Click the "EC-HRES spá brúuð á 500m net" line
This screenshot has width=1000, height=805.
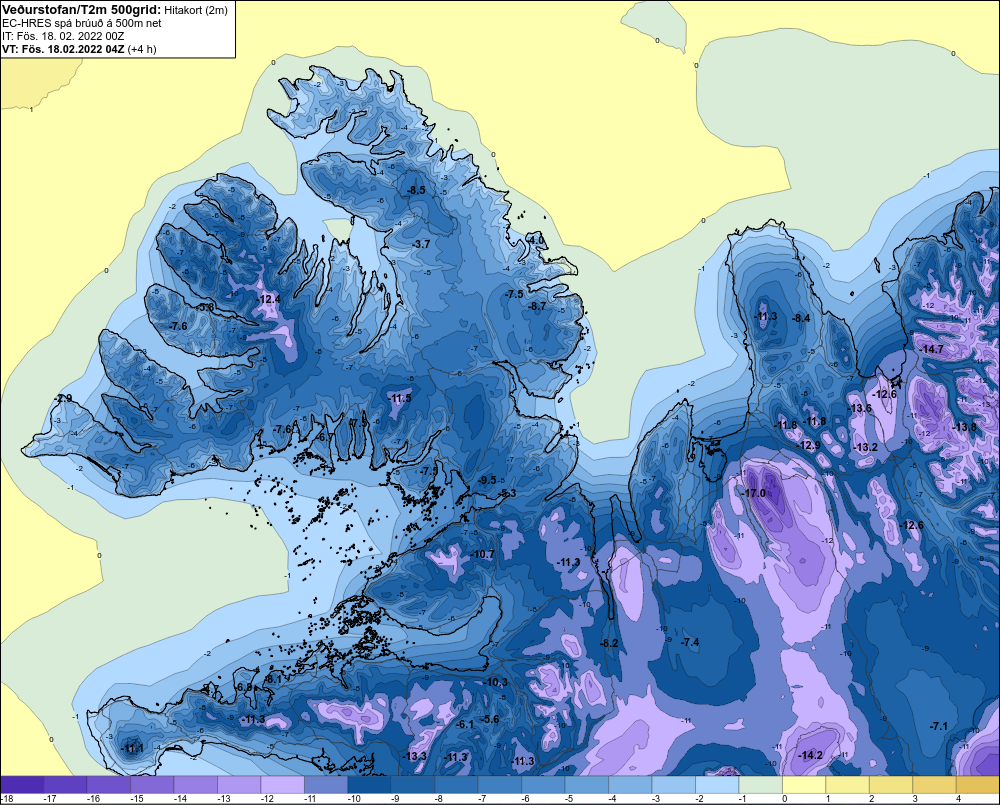click(x=82, y=24)
